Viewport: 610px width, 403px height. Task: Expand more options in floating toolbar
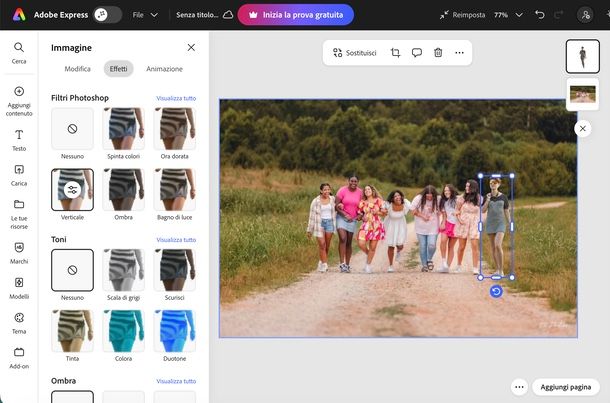tap(459, 52)
